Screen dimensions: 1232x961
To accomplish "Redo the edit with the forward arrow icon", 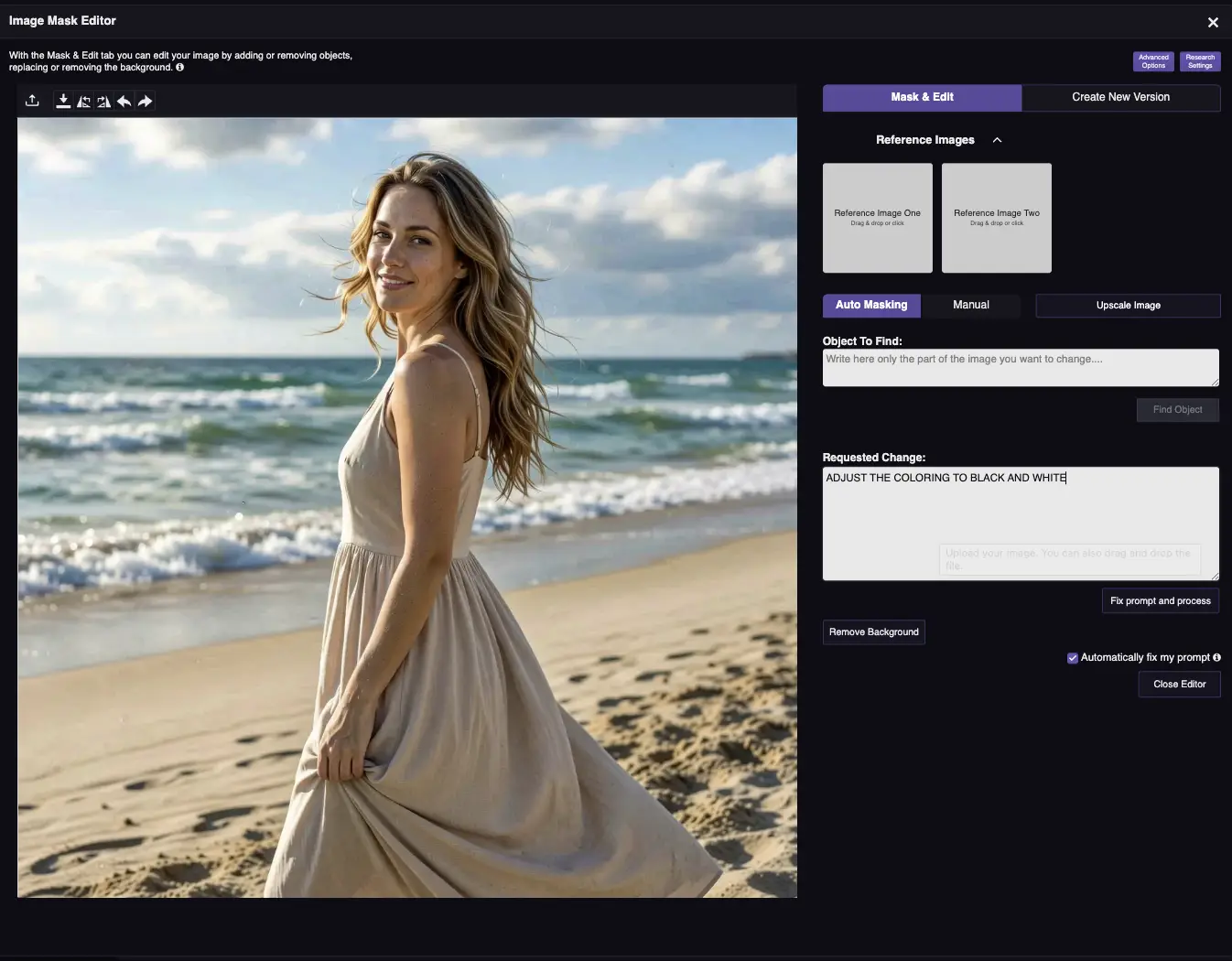I will [145, 101].
